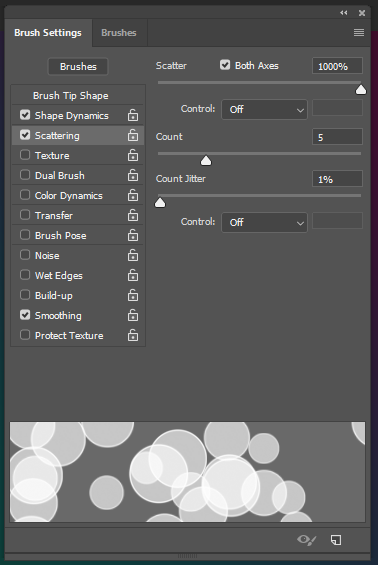Screen dimensions: 378x565
Task: Lock the Smoothing option
Action: [x=133, y=315]
